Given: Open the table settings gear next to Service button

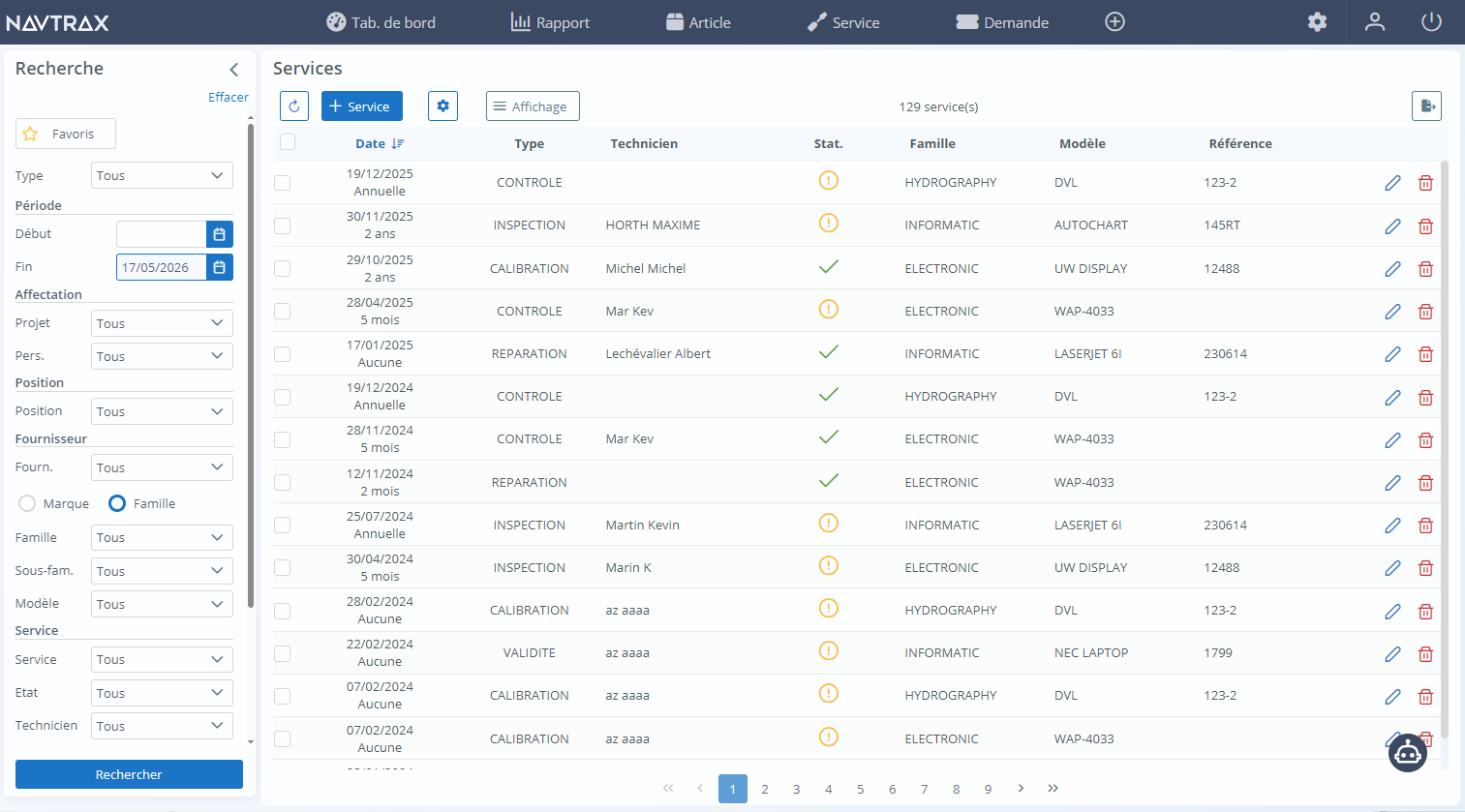Looking at the screenshot, I should point(443,105).
